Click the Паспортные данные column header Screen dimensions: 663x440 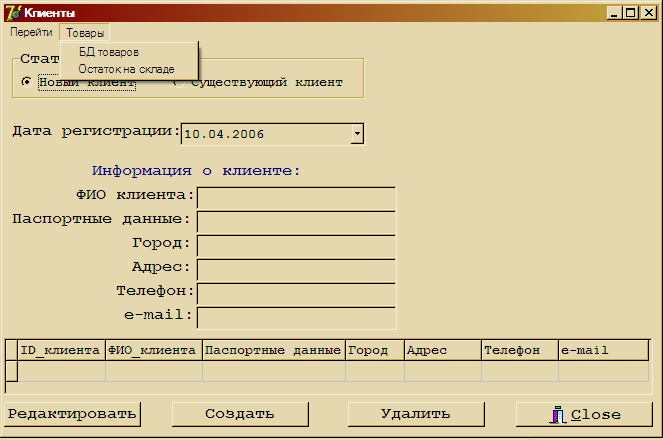coord(274,350)
